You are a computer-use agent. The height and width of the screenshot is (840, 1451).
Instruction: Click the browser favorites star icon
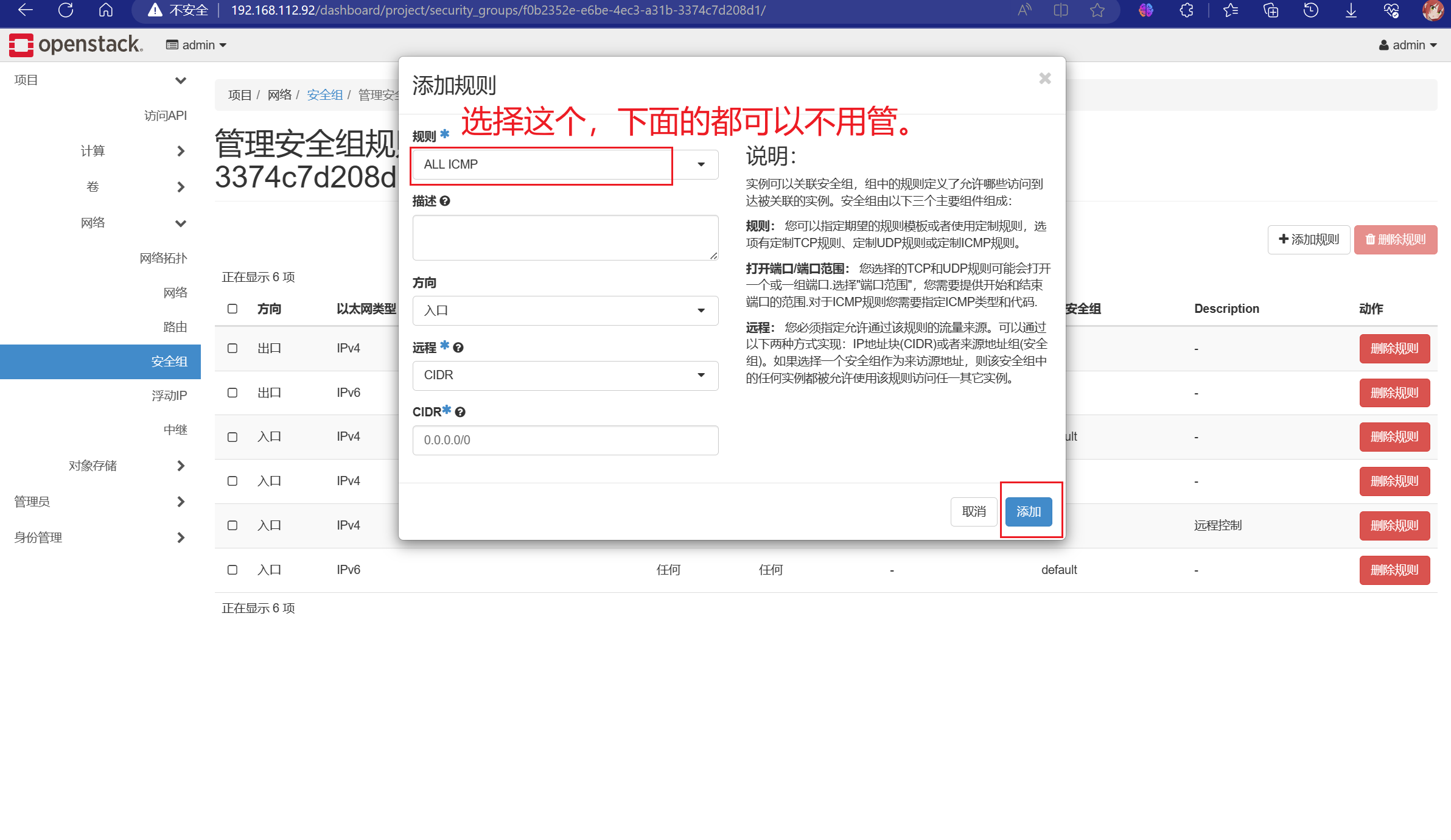(1097, 10)
